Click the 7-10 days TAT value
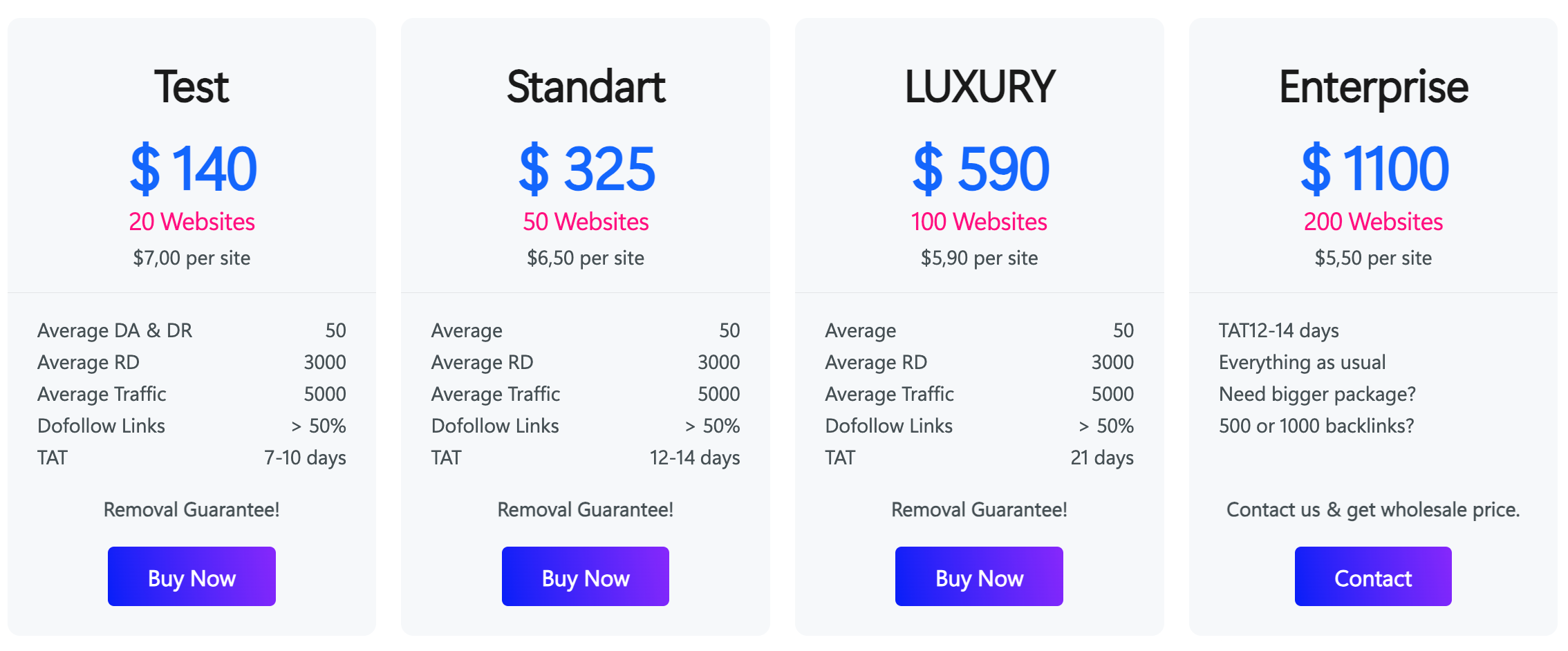The image size is (1568, 651). (x=305, y=457)
